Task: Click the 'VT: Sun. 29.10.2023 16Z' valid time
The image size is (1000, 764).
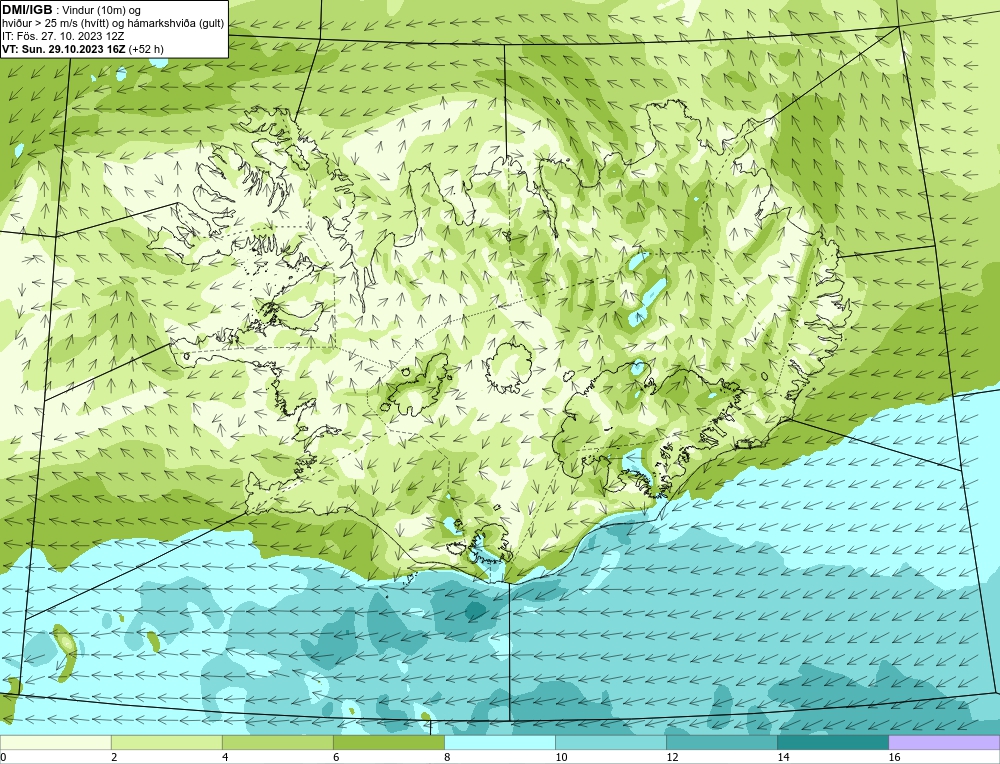Action: pos(64,49)
